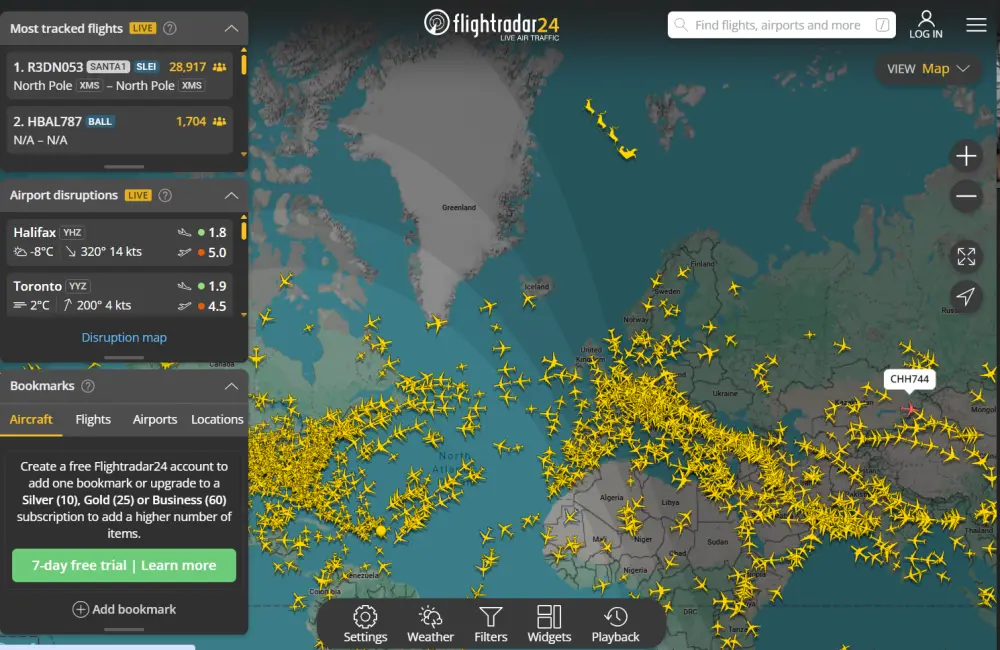Click the 7-day free trial button
Screen dimensions: 1000x650
click(124, 565)
